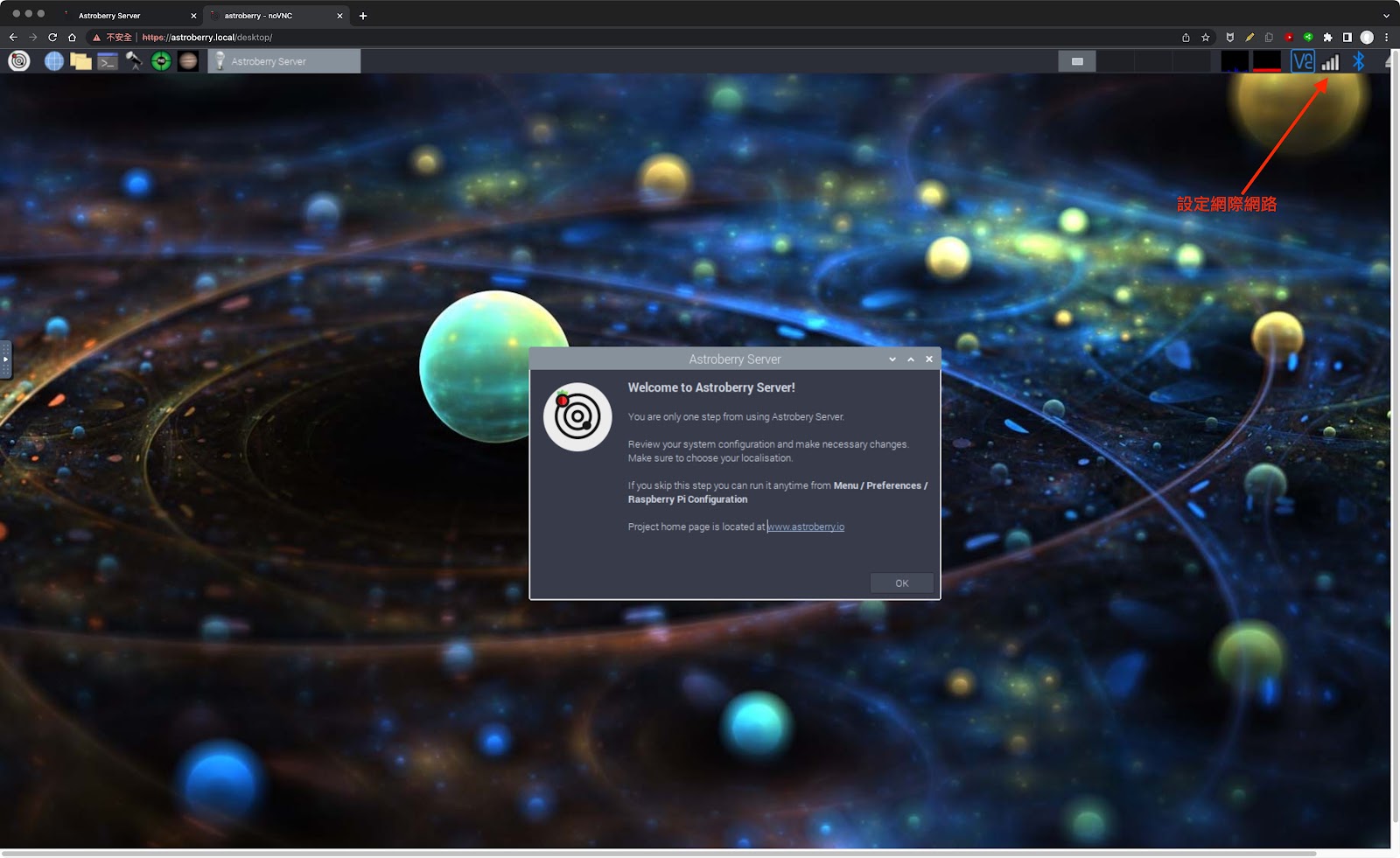1400x858 pixels.
Task: Switch to the astroberry - noVNC tab
Action: pos(276,16)
